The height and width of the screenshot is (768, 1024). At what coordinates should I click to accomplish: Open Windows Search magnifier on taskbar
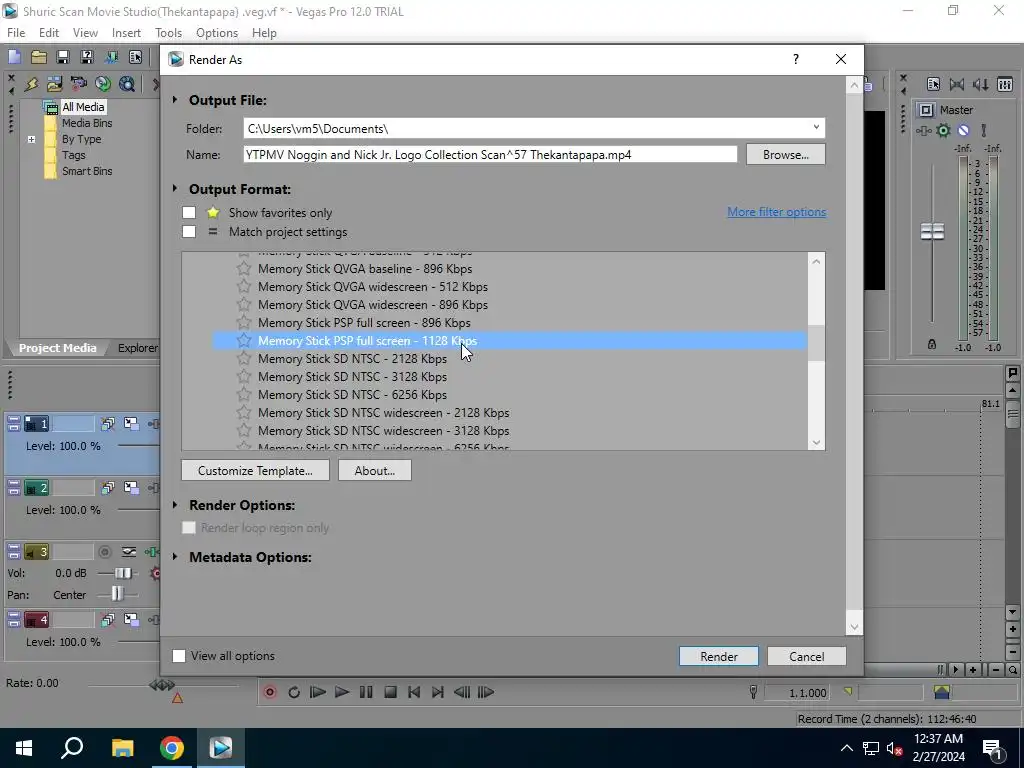72,748
